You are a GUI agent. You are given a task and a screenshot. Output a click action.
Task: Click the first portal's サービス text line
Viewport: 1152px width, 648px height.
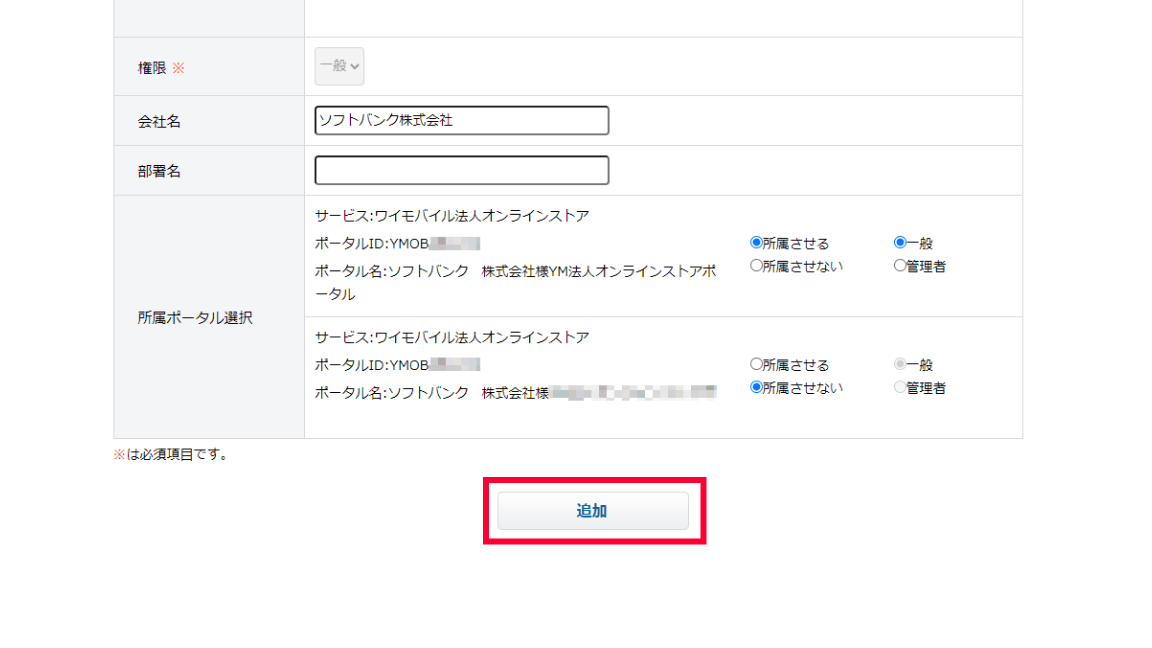[452, 215]
